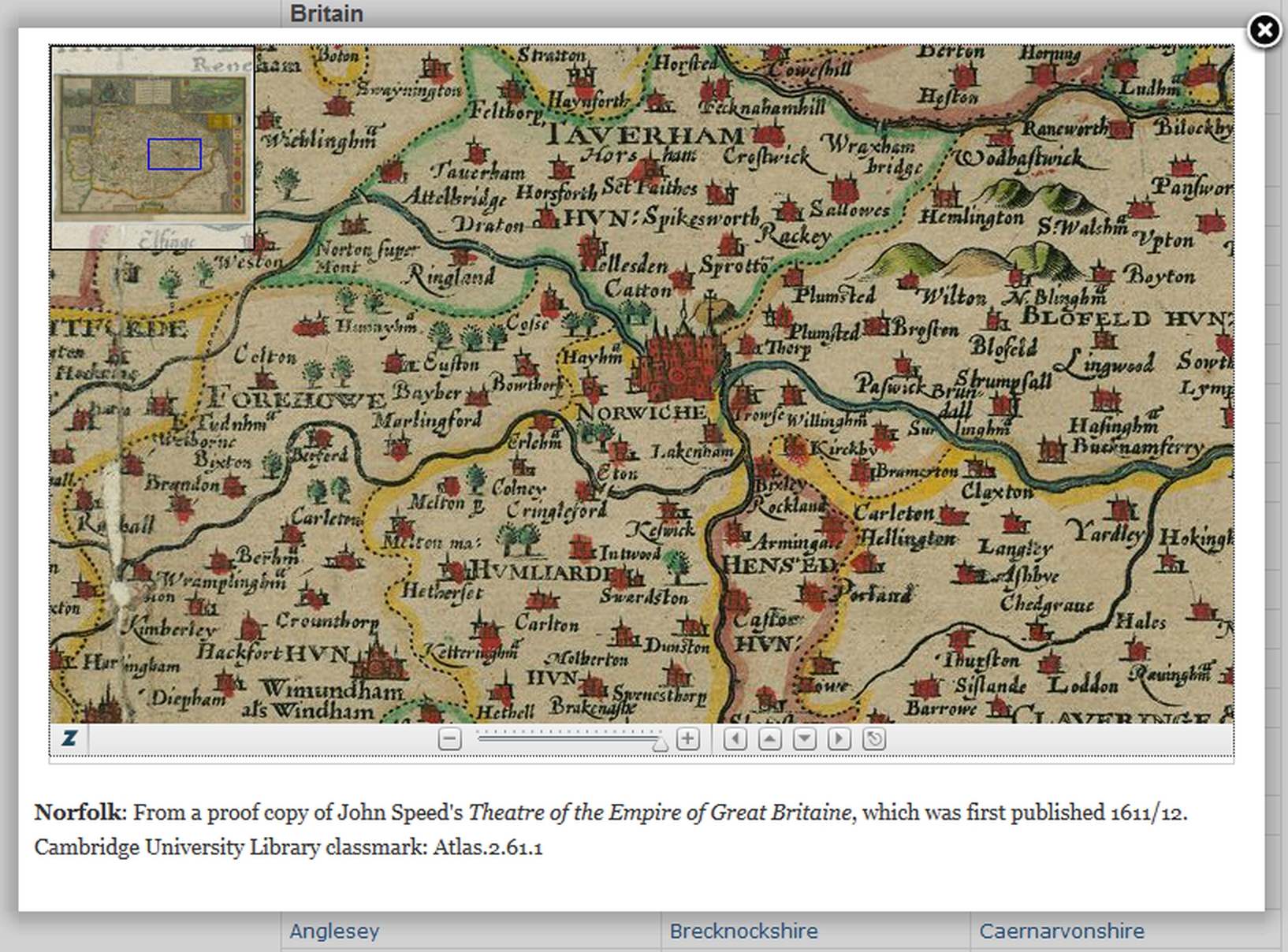Click the Kimberley label on the map

[x=173, y=628]
